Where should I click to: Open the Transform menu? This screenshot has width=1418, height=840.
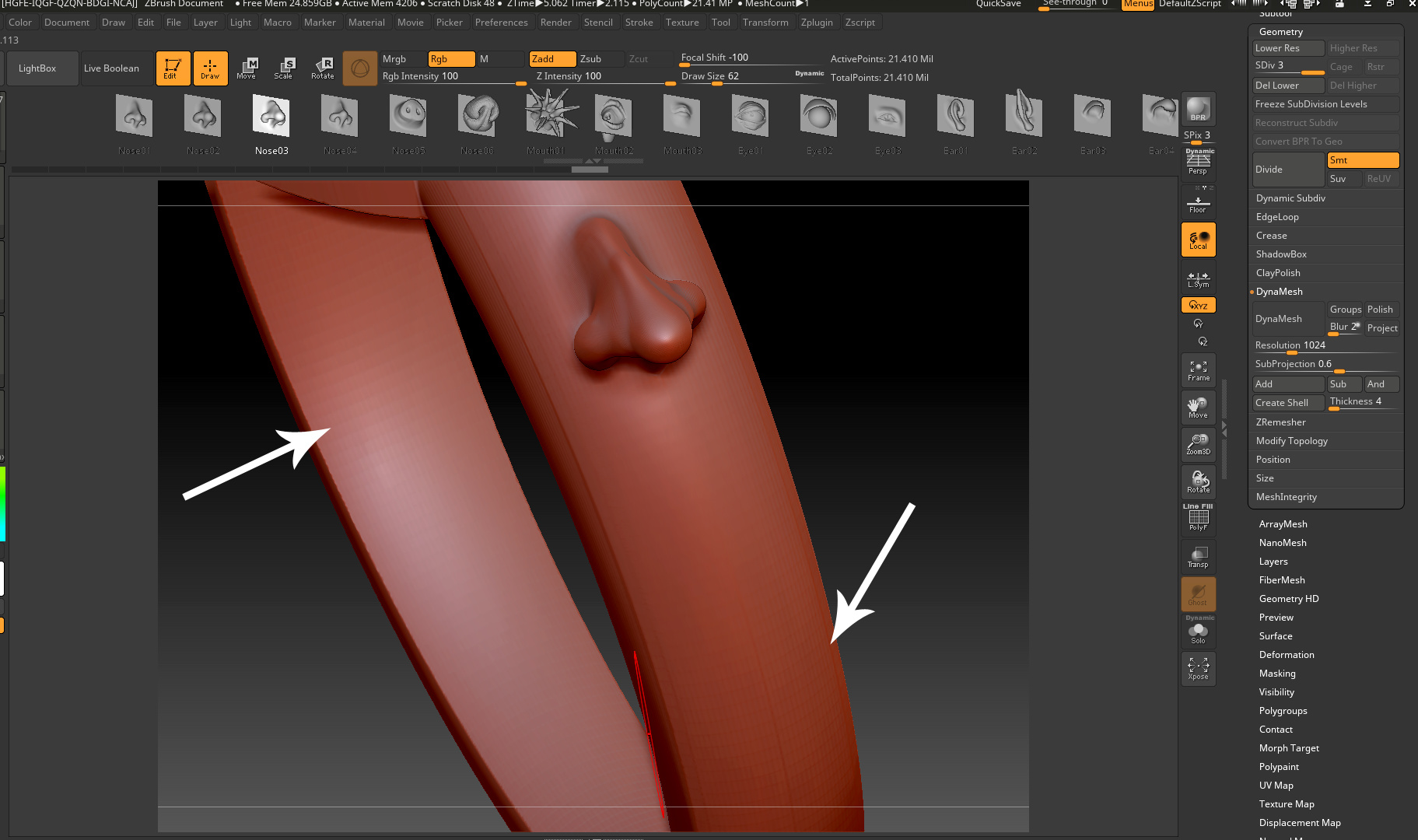pyautogui.click(x=765, y=23)
